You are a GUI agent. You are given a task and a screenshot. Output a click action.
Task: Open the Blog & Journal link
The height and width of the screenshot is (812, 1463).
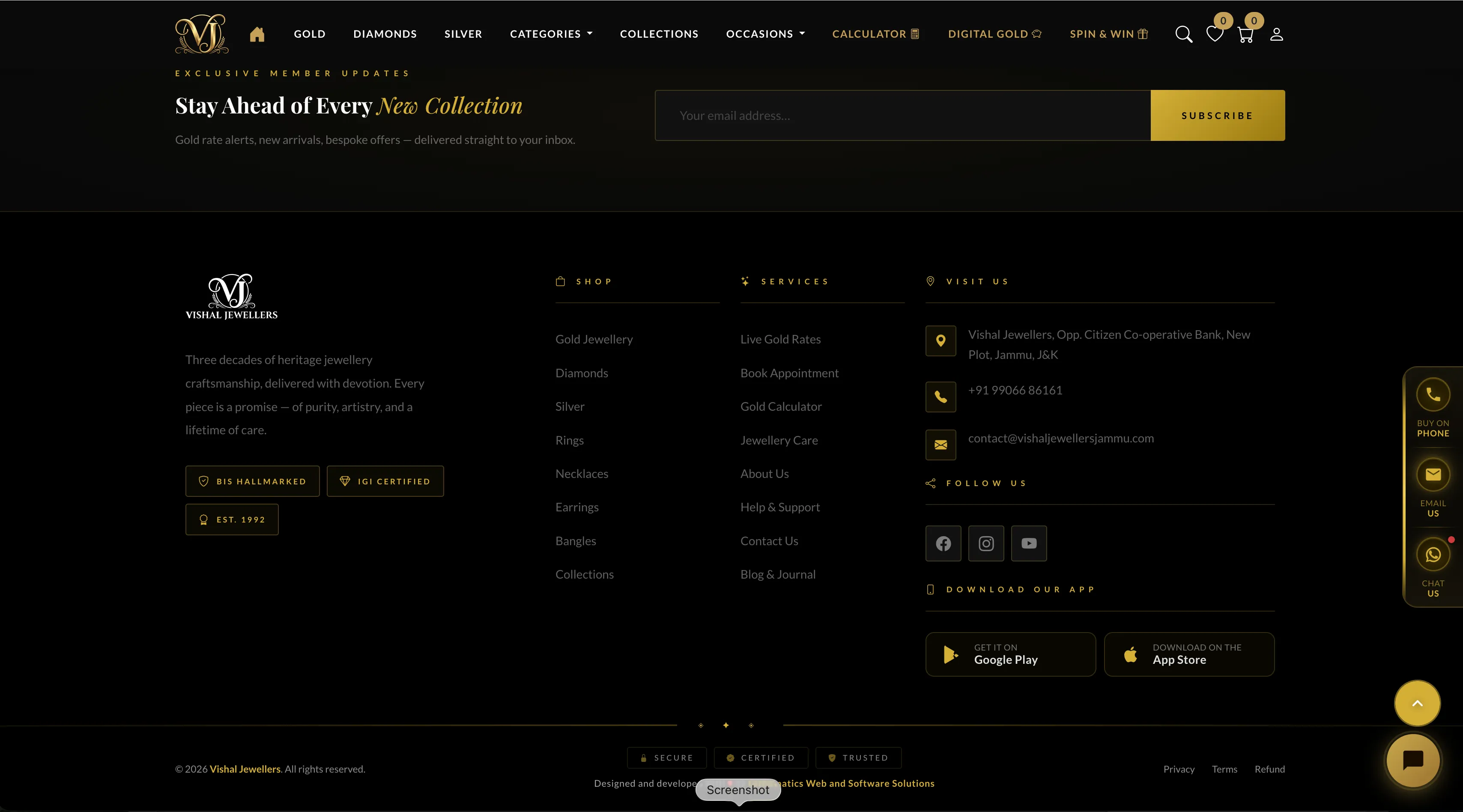[778, 575]
